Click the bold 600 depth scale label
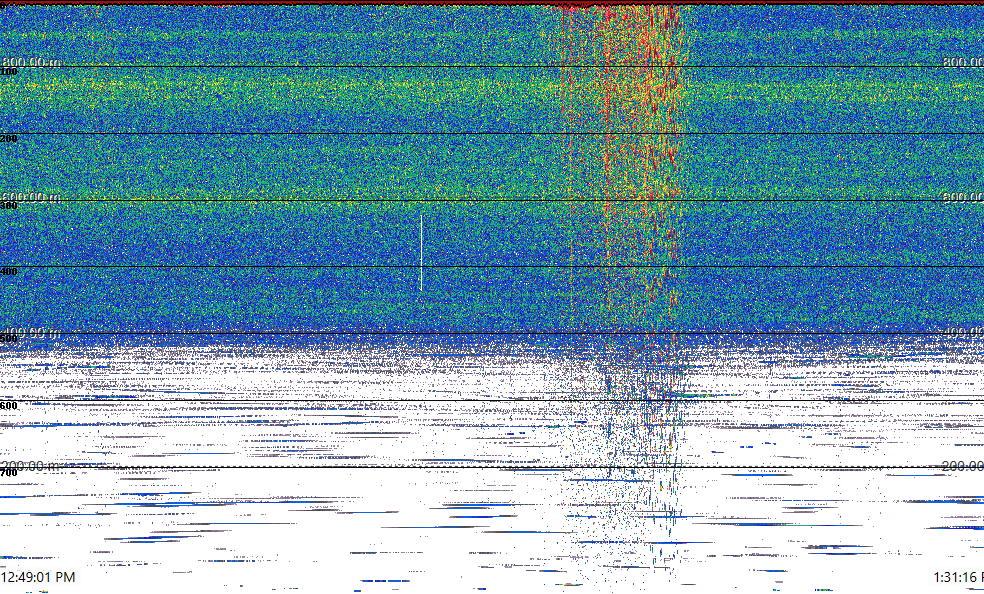Viewport: 984px width, 594px height. tap(9, 406)
